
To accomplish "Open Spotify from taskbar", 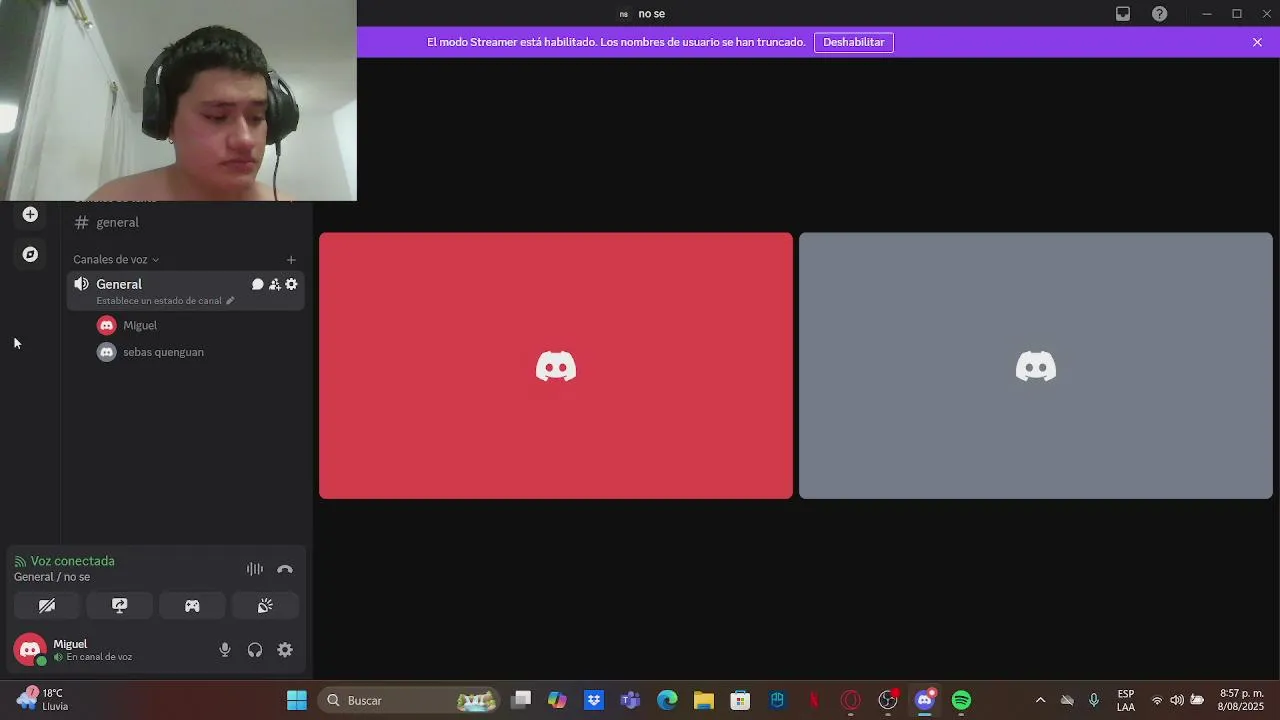I will click(961, 700).
